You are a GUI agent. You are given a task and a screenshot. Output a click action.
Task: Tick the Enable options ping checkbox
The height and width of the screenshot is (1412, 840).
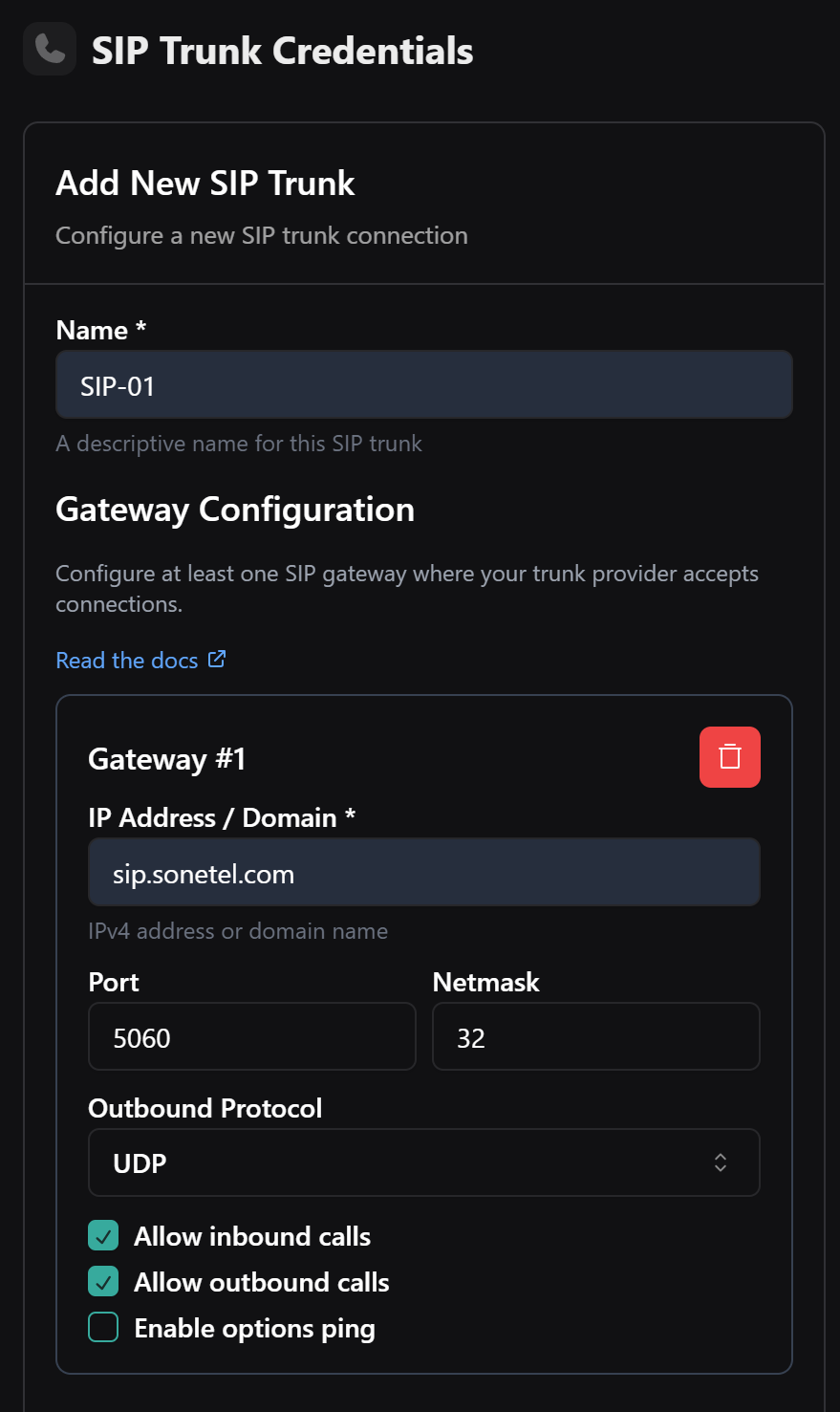tap(103, 1328)
